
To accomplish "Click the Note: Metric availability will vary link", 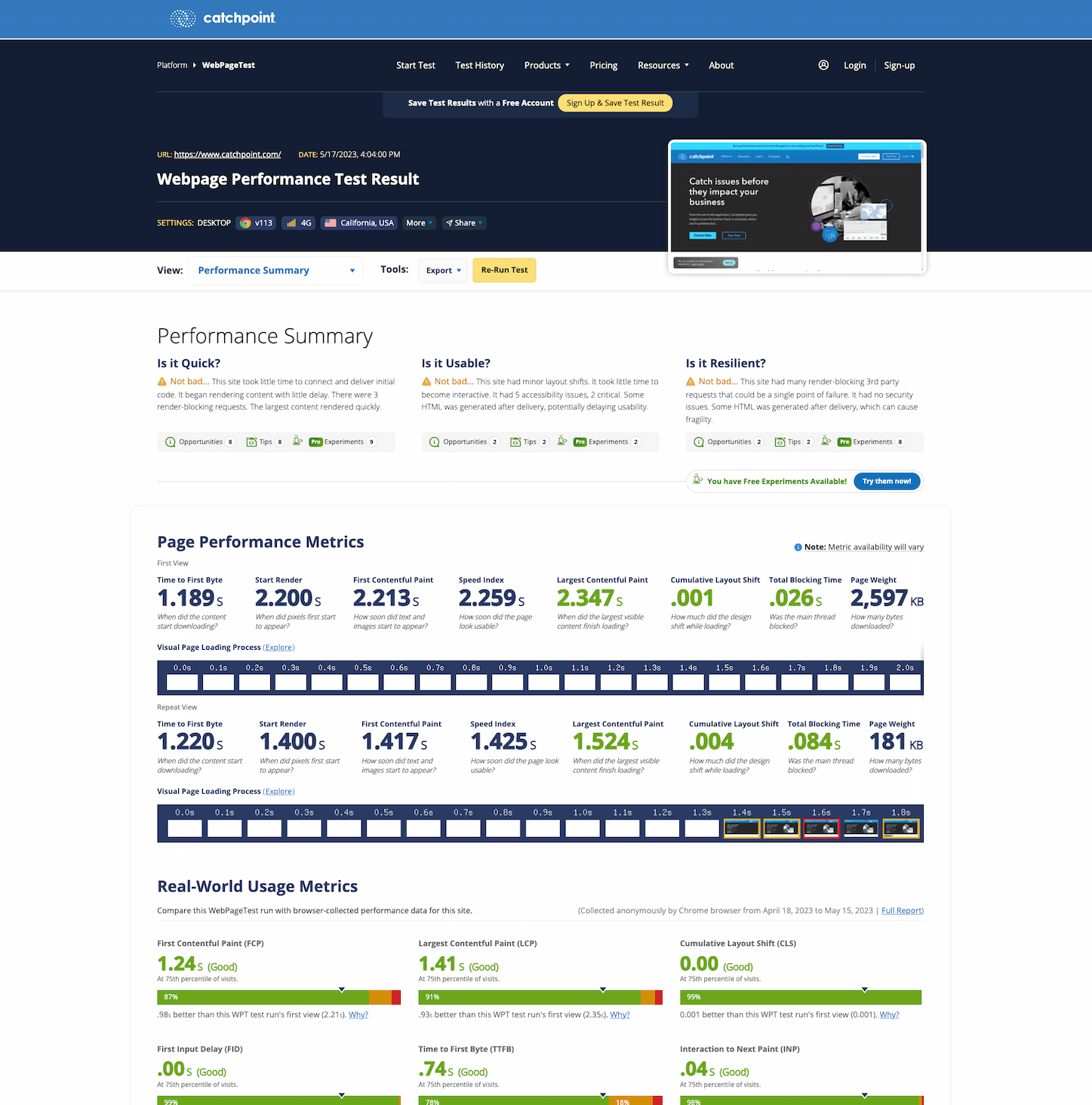I will point(864,547).
